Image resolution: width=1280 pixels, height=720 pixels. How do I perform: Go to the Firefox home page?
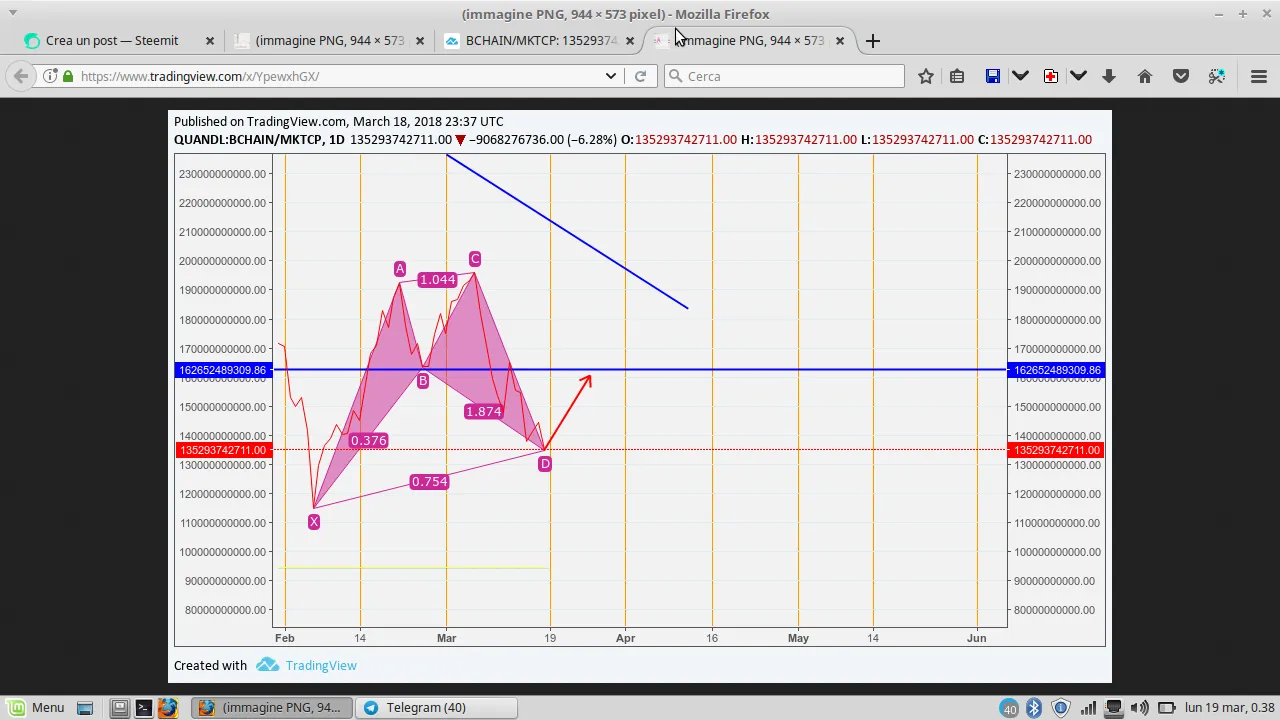(1145, 76)
